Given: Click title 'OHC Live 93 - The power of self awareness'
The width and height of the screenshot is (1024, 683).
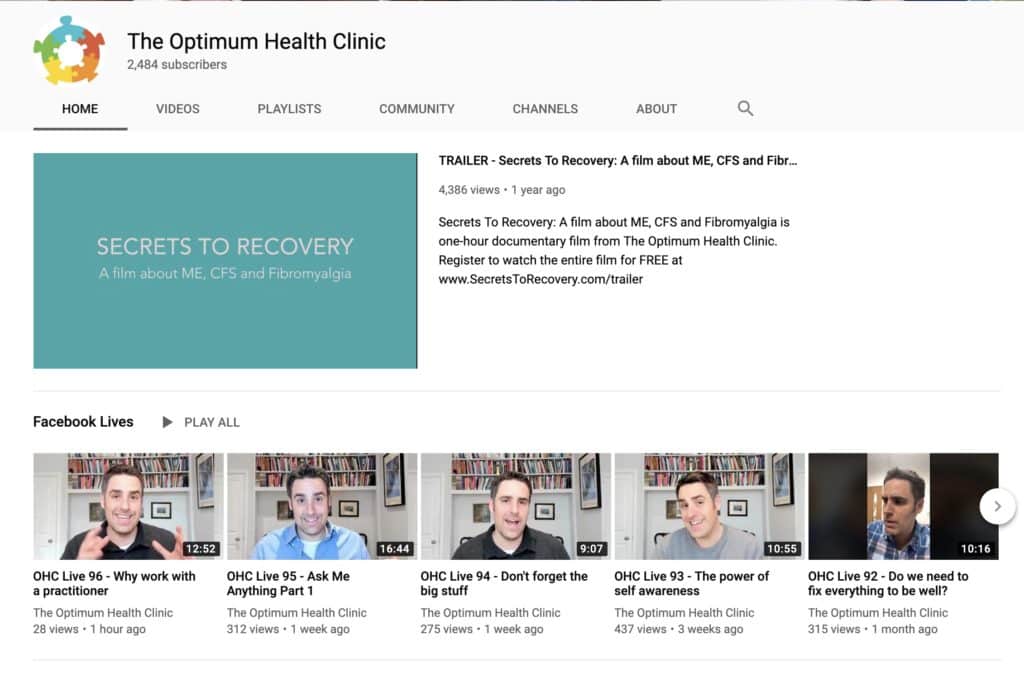Looking at the screenshot, I should pyautogui.click(x=692, y=584).
